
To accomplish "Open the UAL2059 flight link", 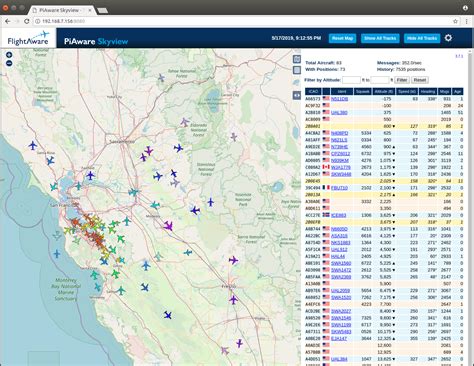I will (340, 290).
